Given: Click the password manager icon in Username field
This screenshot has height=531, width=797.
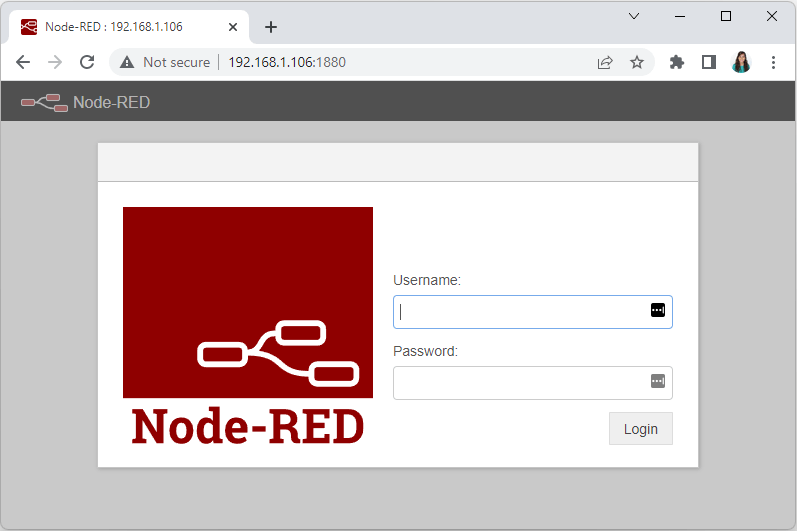Looking at the screenshot, I should coord(657,310).
